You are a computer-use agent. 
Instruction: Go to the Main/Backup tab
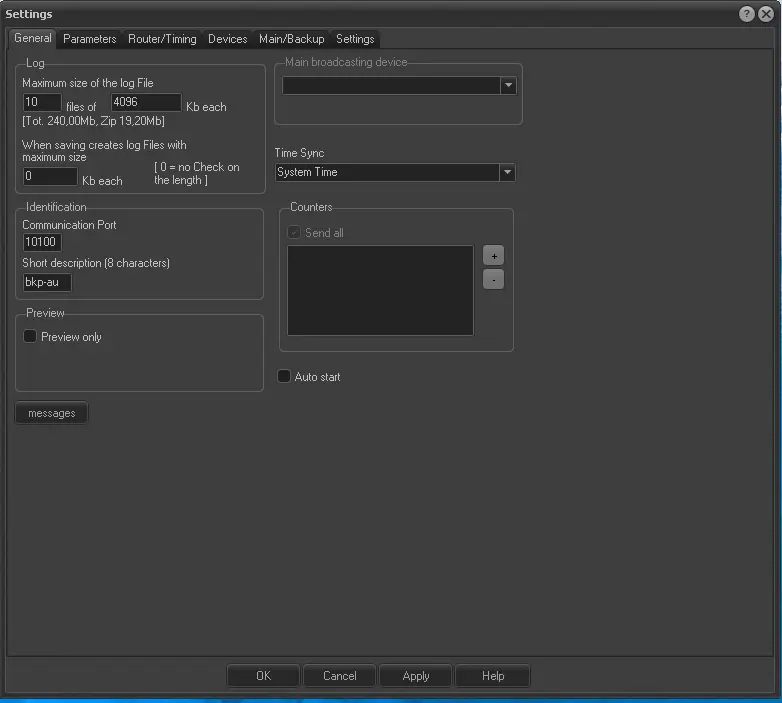291,39
